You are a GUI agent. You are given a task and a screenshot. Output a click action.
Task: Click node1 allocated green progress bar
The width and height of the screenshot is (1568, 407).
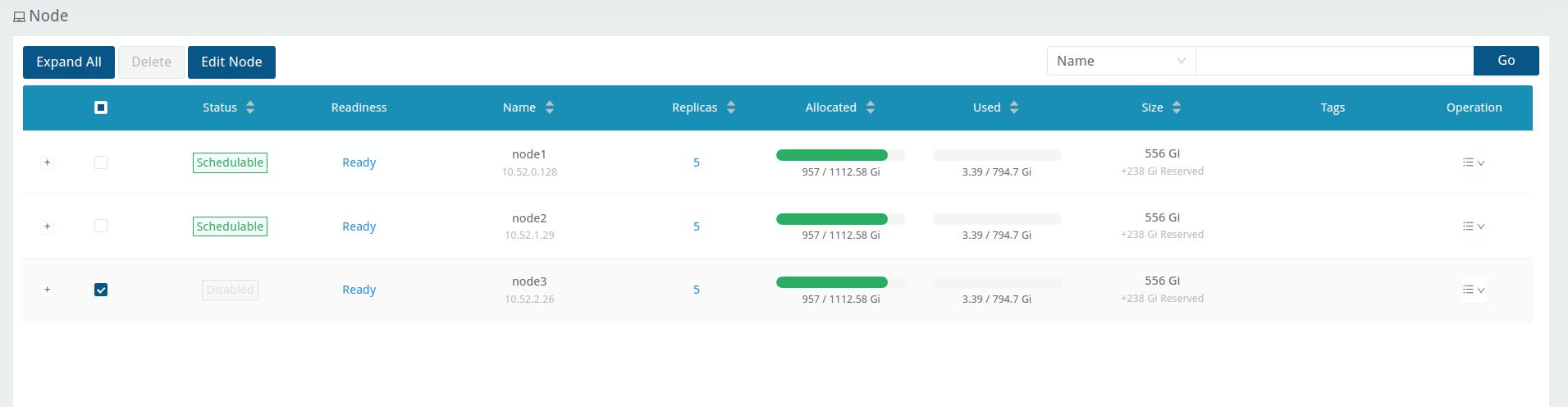832,155
